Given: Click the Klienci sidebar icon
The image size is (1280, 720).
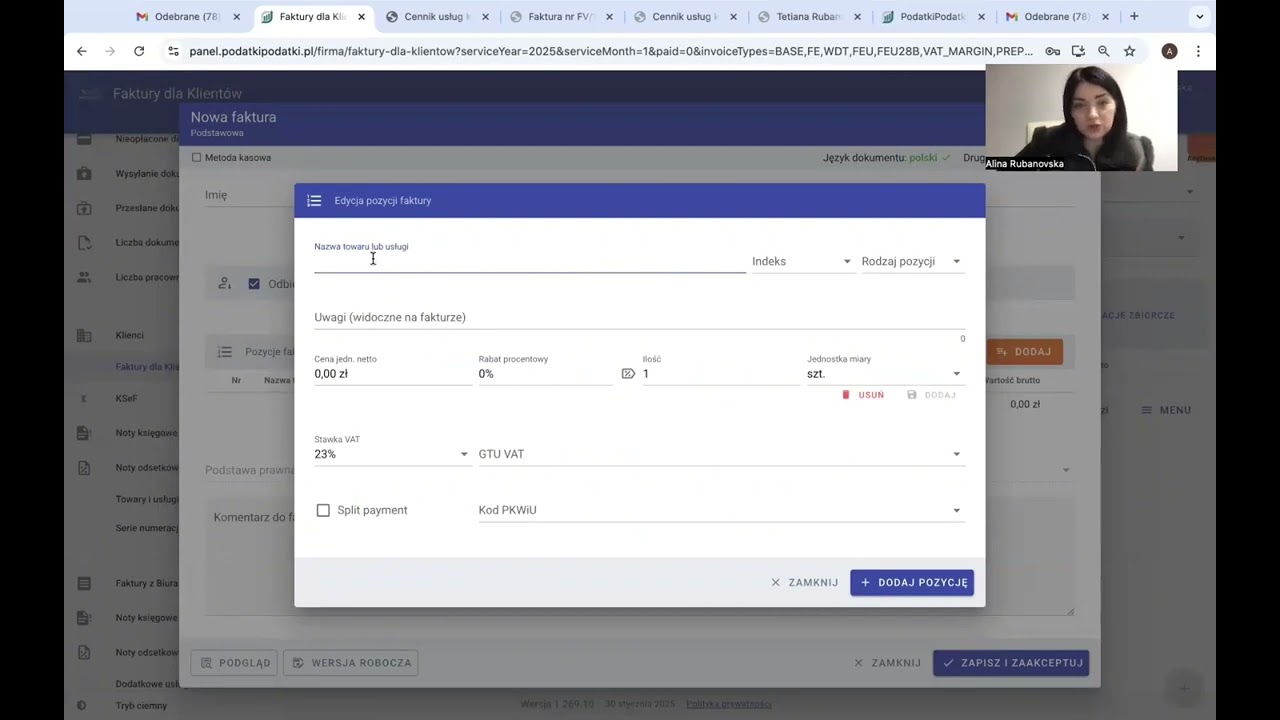Looking at the screenshot, I should click(x=84, y=336).
